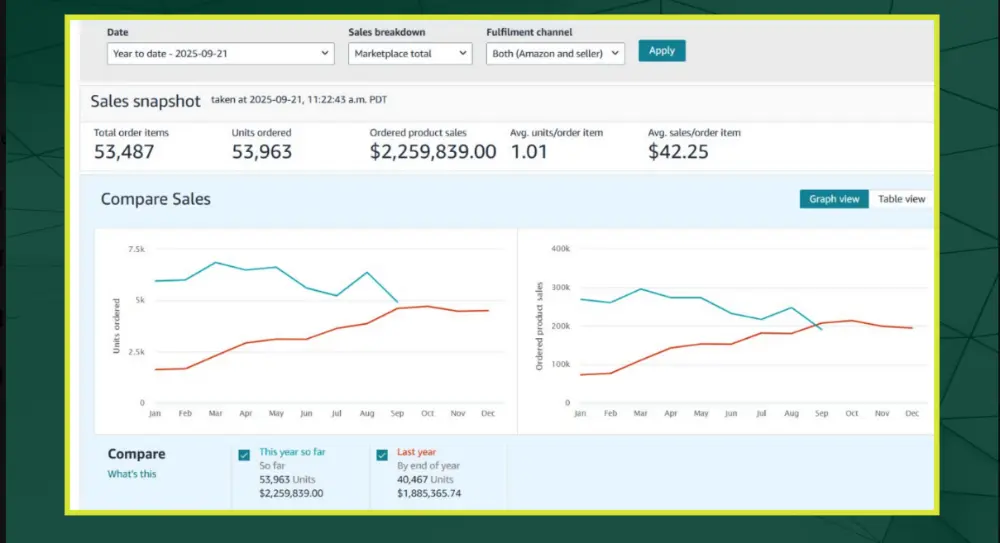Open the Sales breakdown dropdown
Screen dimensions: 1000x543
pos(410,54)
